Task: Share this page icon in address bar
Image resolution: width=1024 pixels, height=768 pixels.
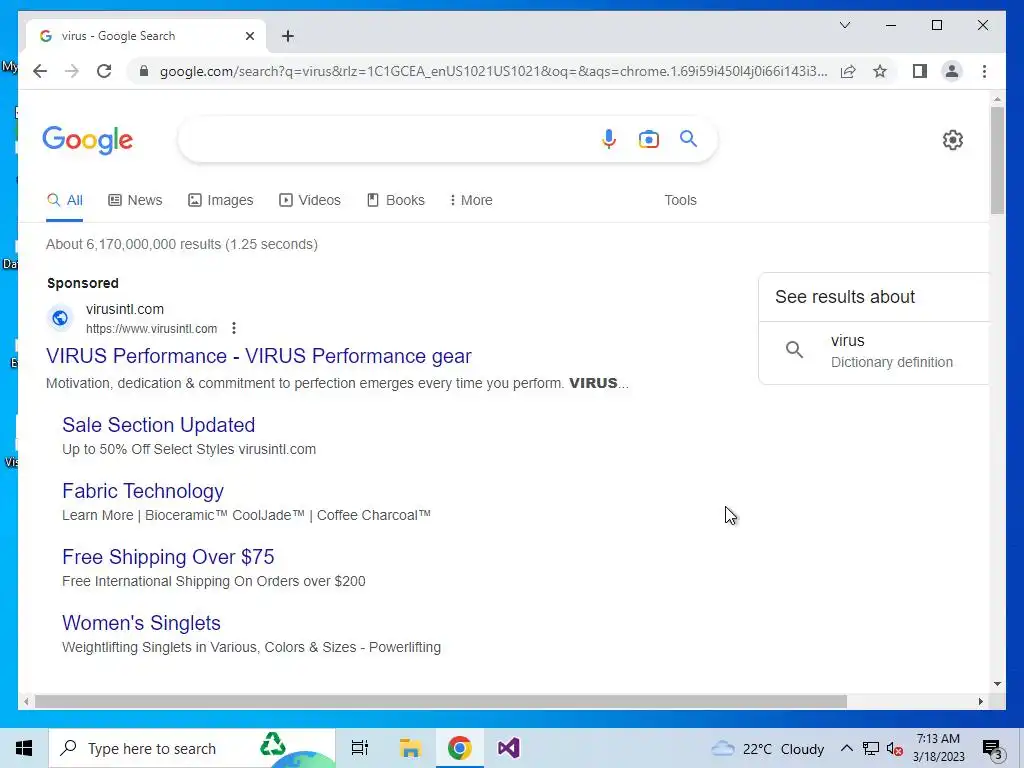Action: click(x=848, y=71)
